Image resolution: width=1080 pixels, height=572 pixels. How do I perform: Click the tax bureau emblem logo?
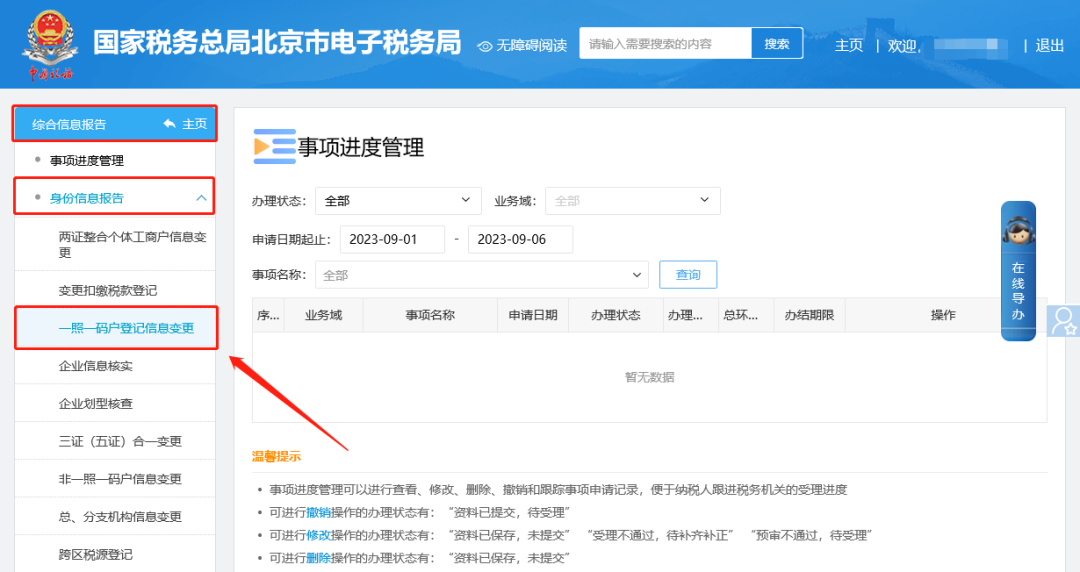tap(49, 44)
